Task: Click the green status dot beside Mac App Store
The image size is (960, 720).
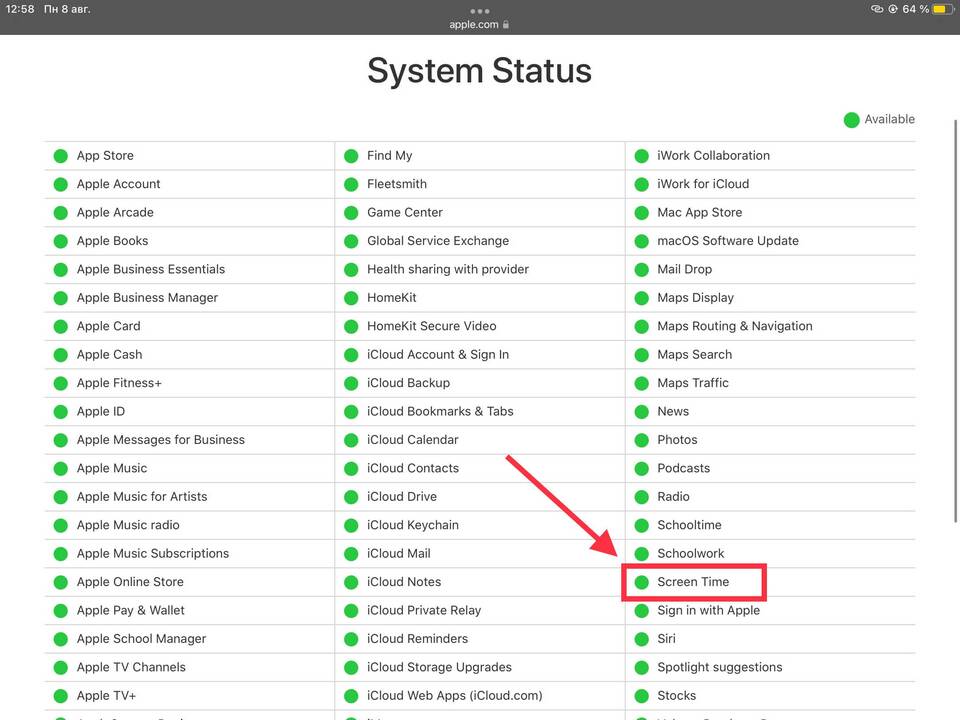Action: click(x=641, y=213)
